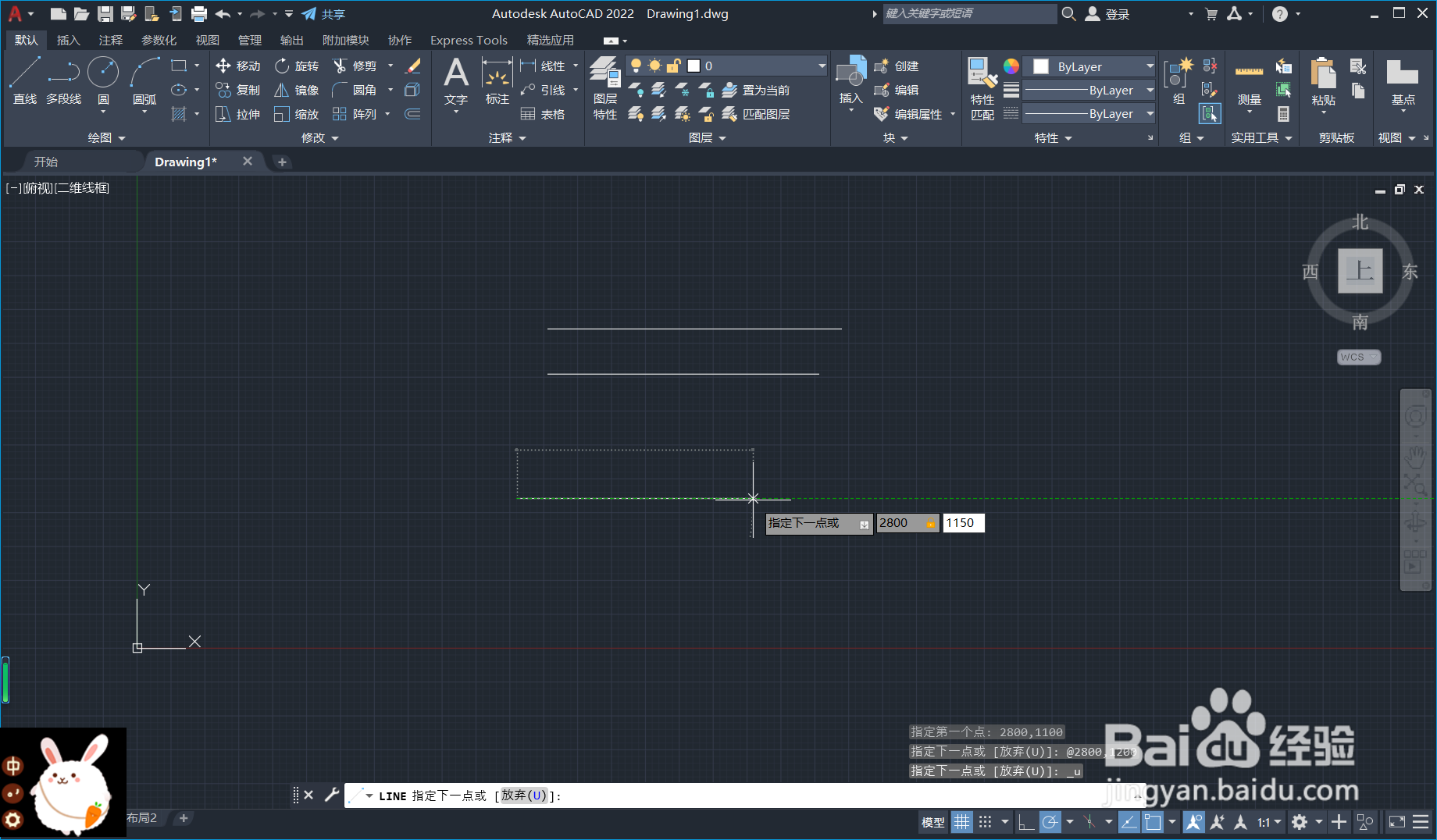
Task: Click the object color wheel icon
Action: pyautogui.click(x=1011, y=66)
